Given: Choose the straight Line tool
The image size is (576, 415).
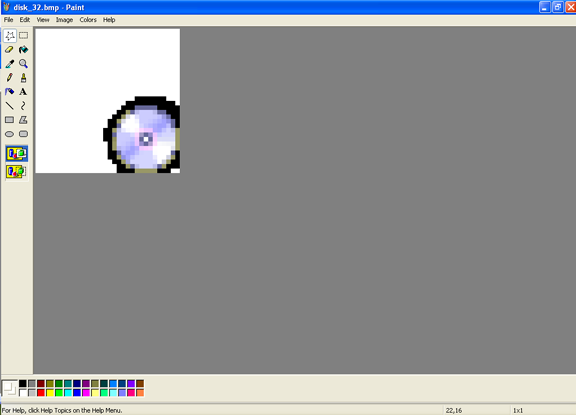Looking at the screenshot, I should click(10, 106).
